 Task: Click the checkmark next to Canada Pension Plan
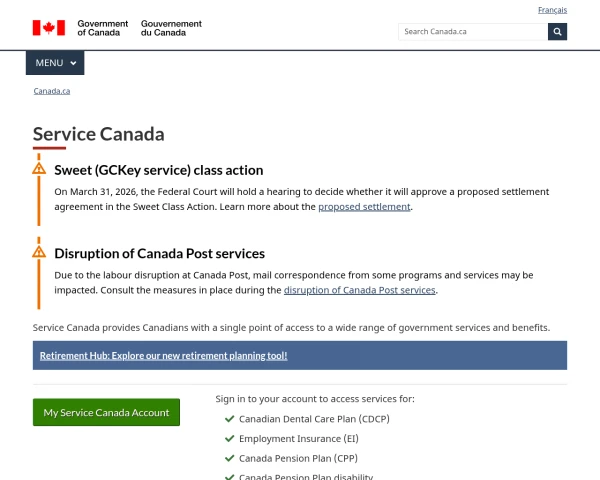pos(229,458)
